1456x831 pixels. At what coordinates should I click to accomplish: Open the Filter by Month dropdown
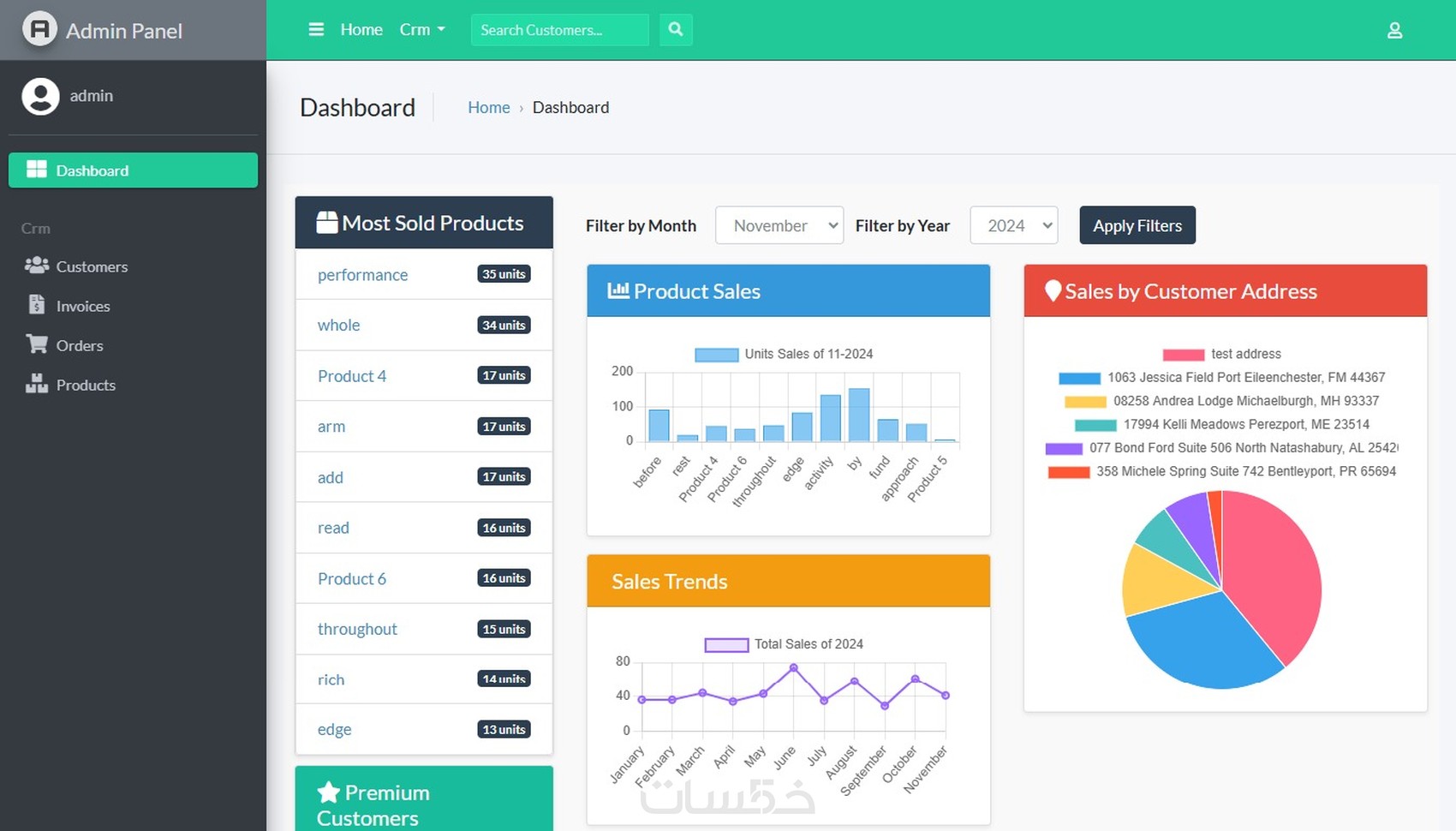point(779,225)
